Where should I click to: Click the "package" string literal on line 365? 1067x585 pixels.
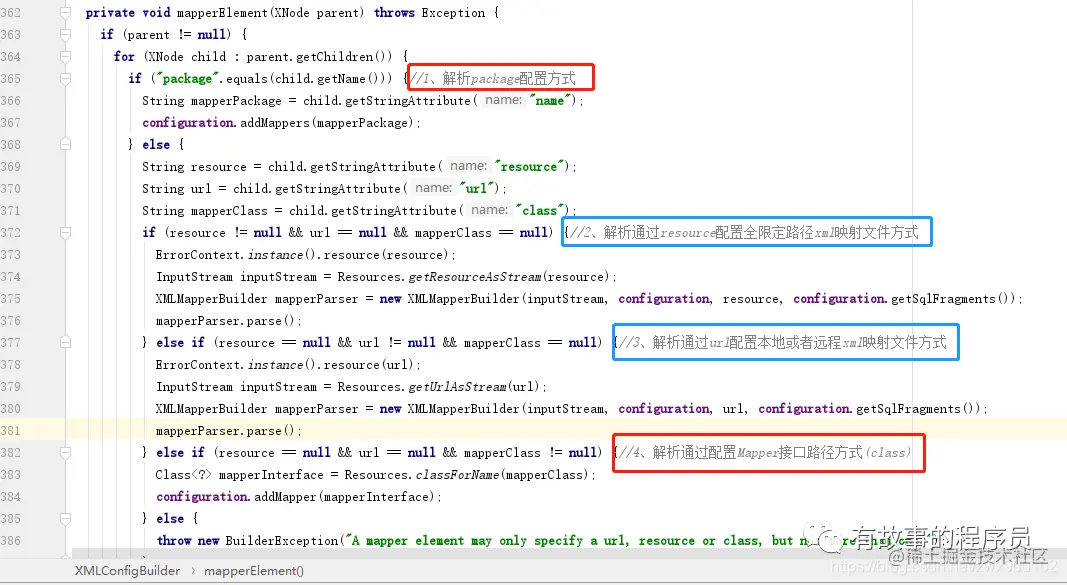click(187, 79)
